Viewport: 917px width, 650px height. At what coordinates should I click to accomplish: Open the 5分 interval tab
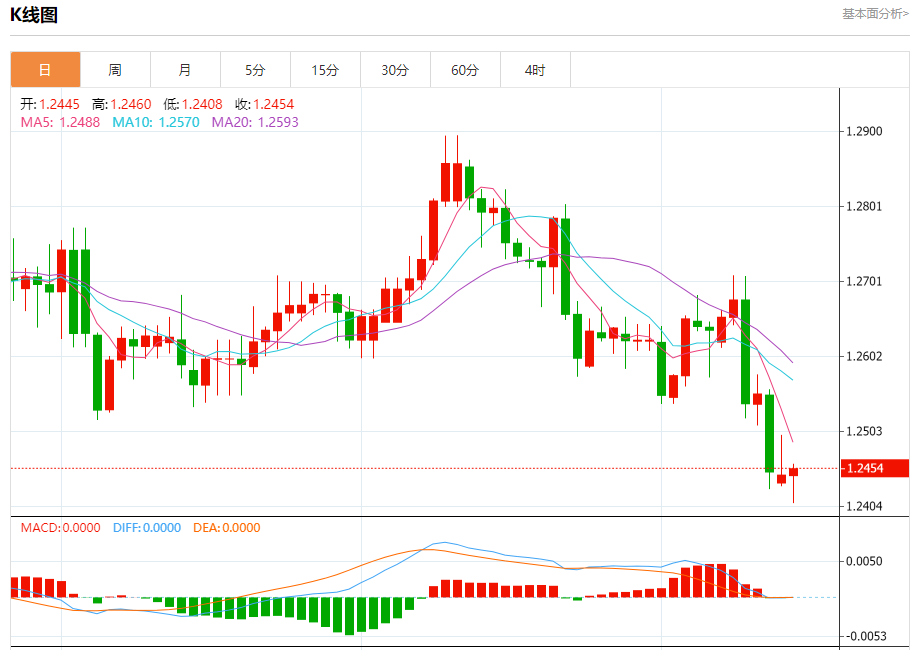coord(255,70)
